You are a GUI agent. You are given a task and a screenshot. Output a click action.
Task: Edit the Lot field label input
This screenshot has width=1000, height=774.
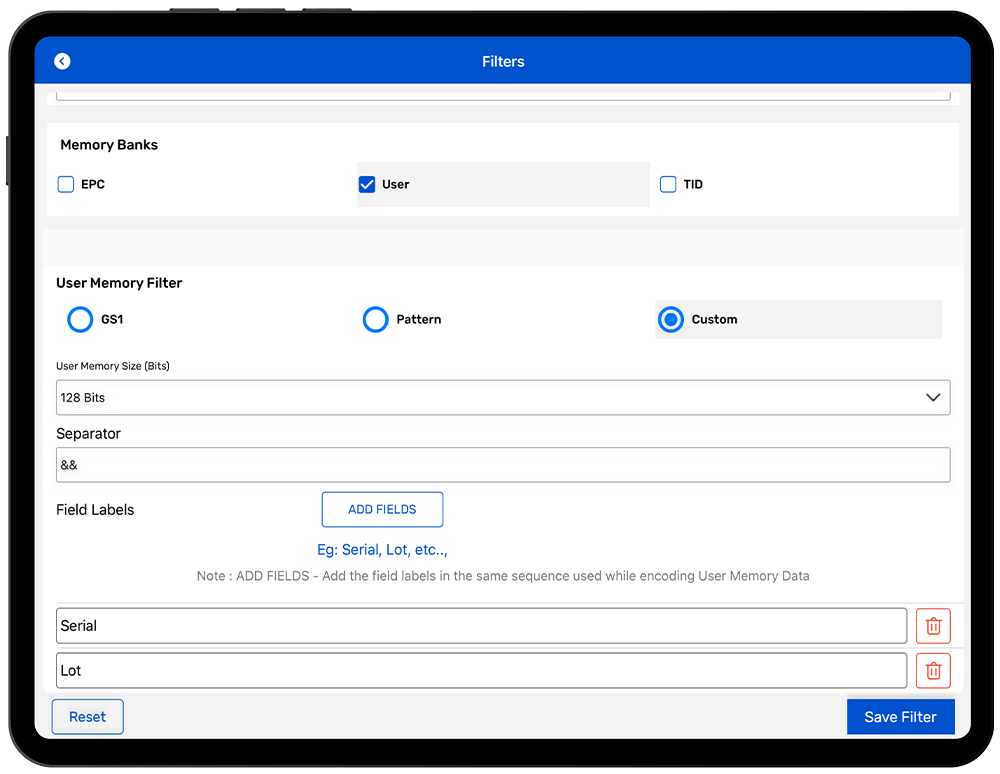point(480,671)
